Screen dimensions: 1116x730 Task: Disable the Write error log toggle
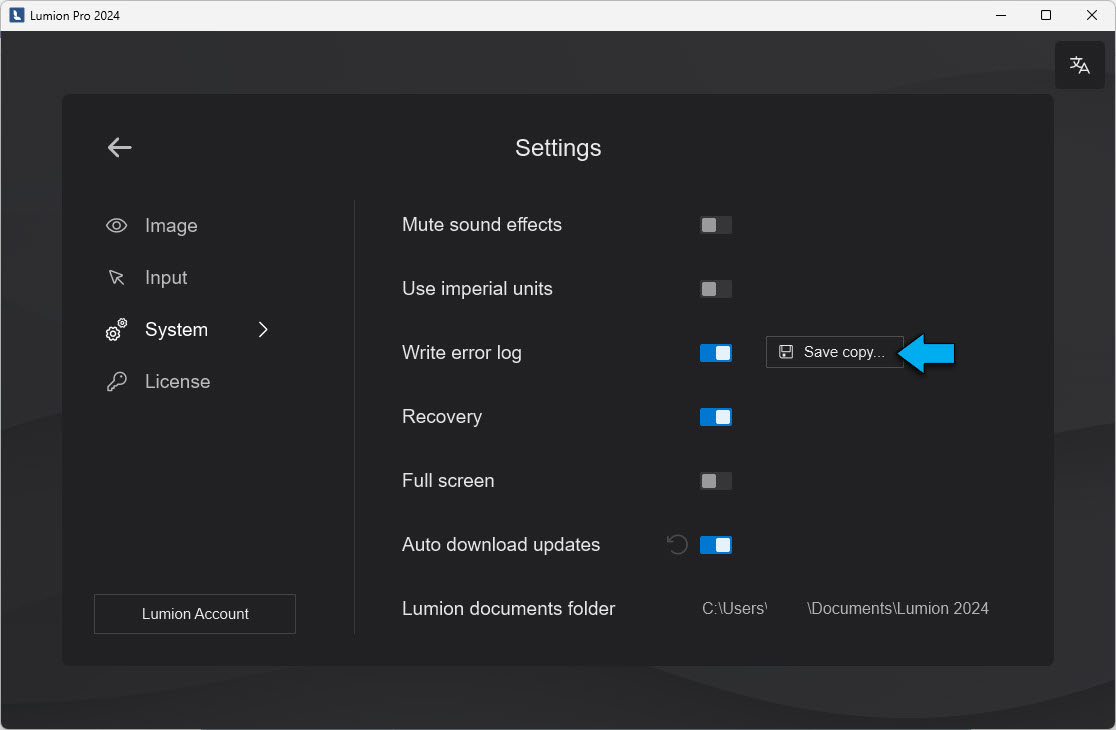tap(716, 353)
